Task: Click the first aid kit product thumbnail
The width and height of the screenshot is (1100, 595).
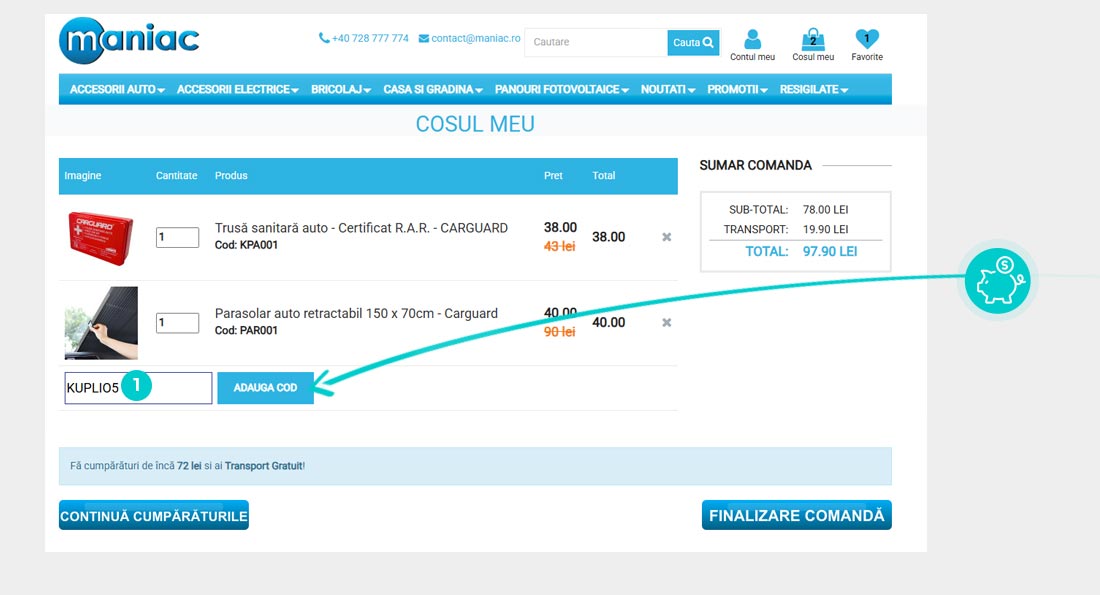Action: 100,237
